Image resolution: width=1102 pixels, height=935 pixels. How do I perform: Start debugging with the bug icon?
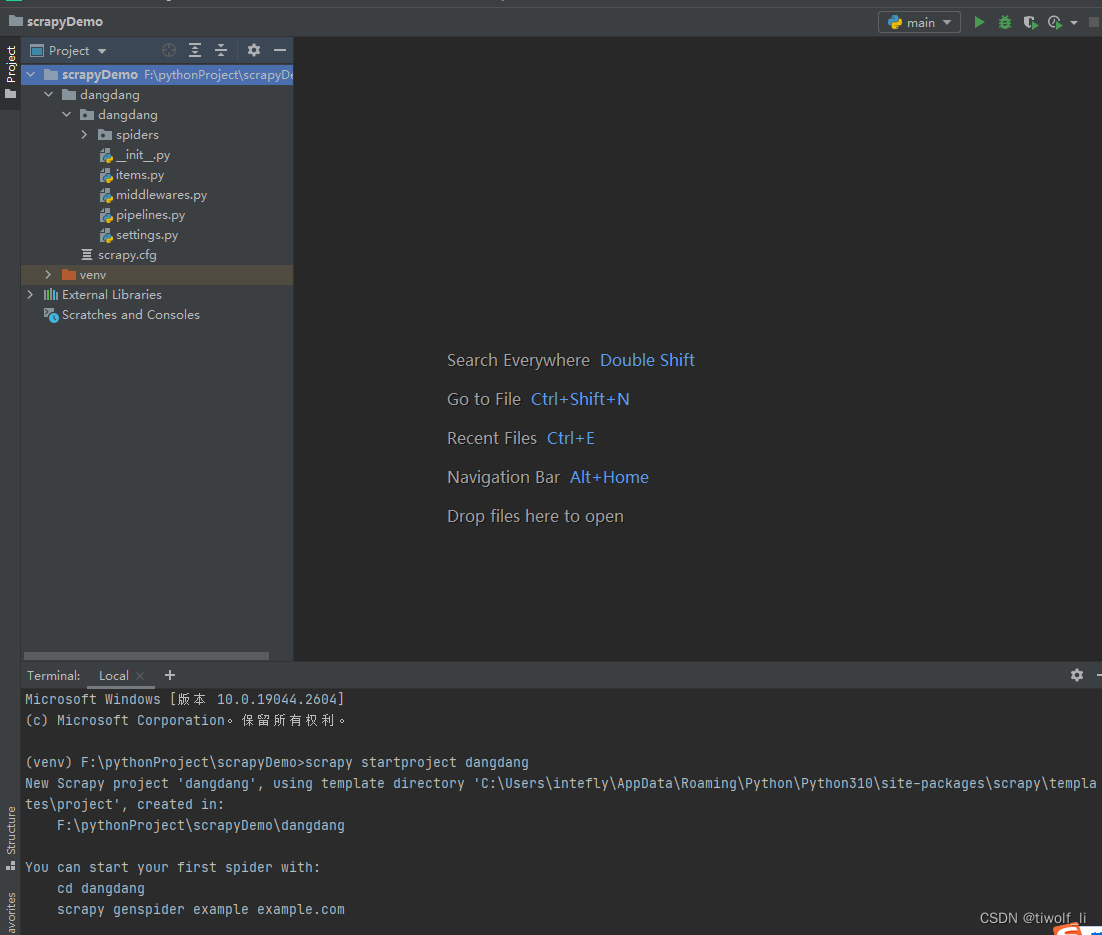coord(1005,22)
